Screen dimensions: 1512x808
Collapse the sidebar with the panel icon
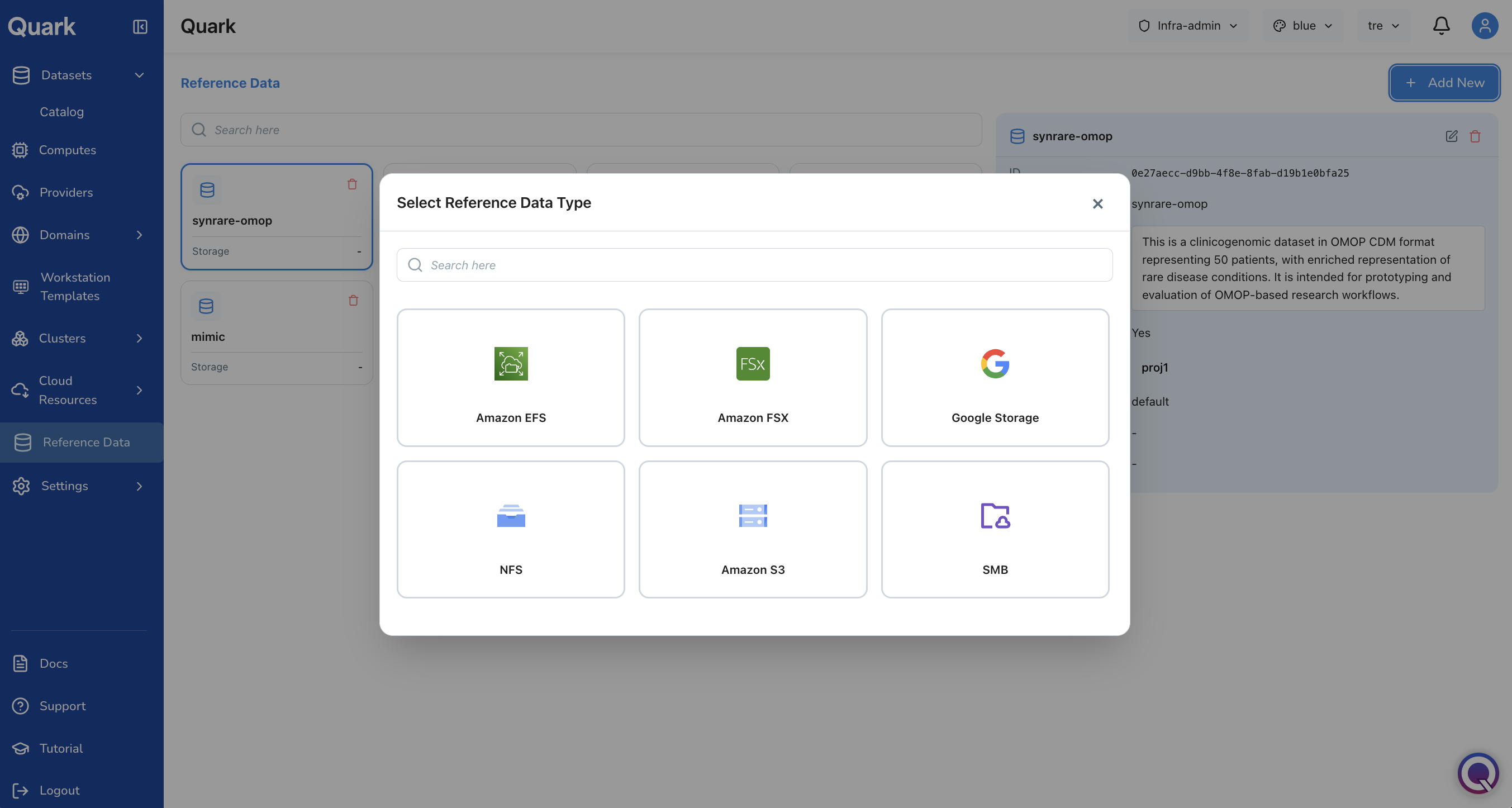pyautogui.click(x=140, y=26)
